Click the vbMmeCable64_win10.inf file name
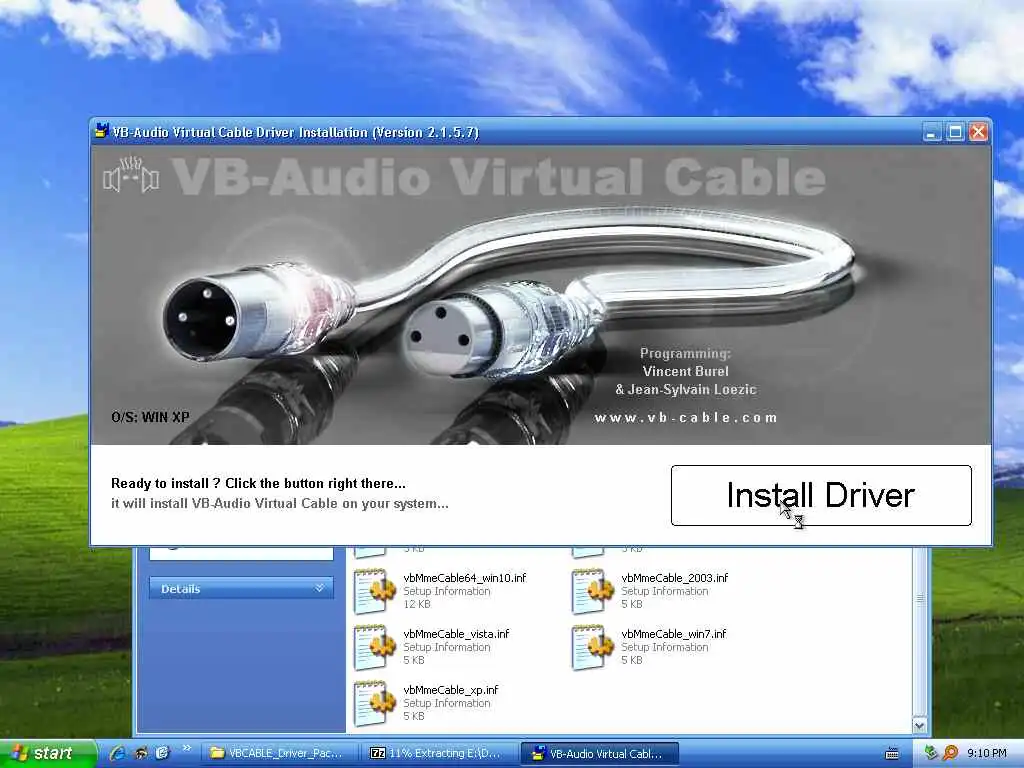This screenshot has height=768, width=1024. pyautogui.click(x=464, y=578)
